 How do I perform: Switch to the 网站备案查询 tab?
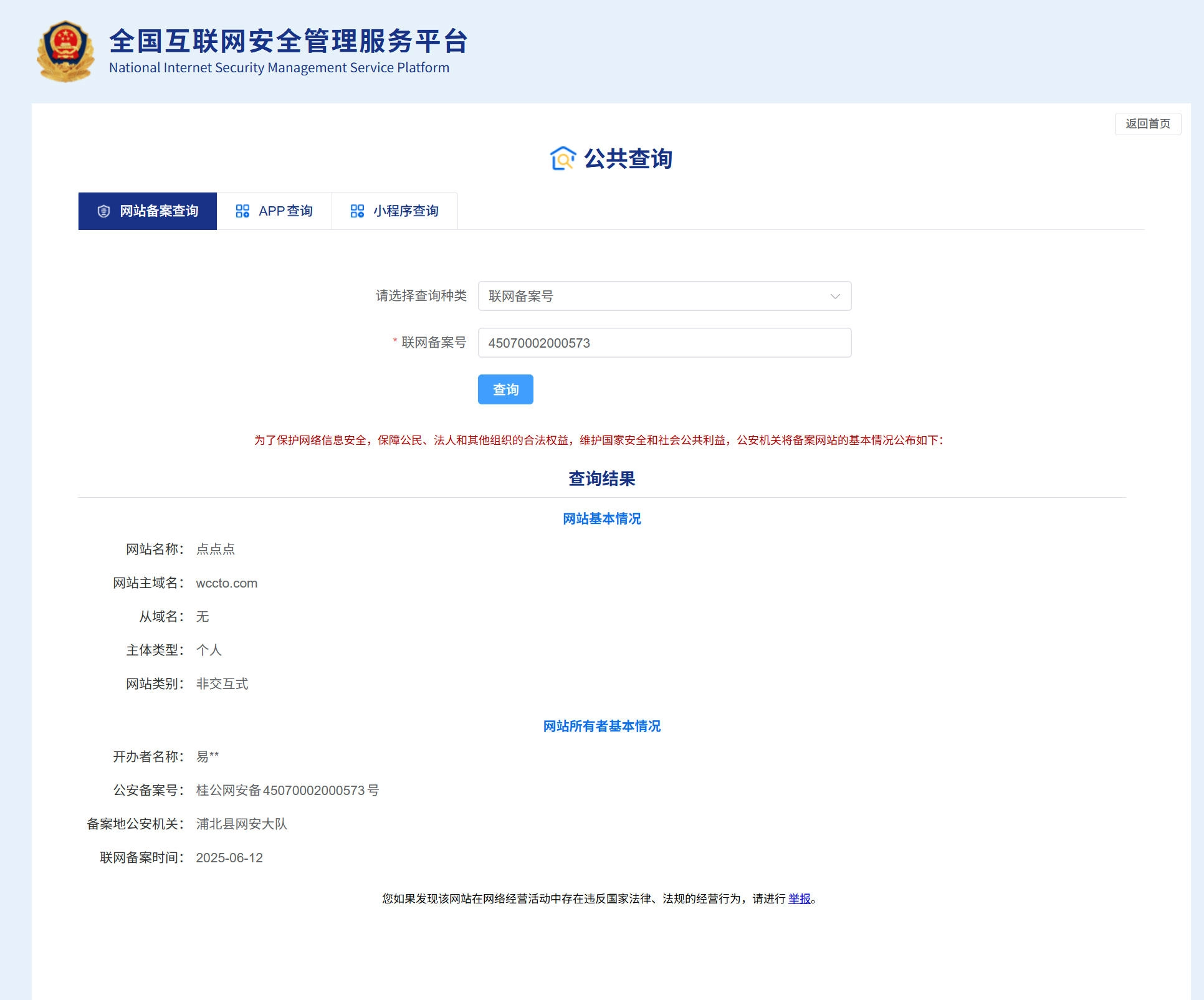(148, 211)
